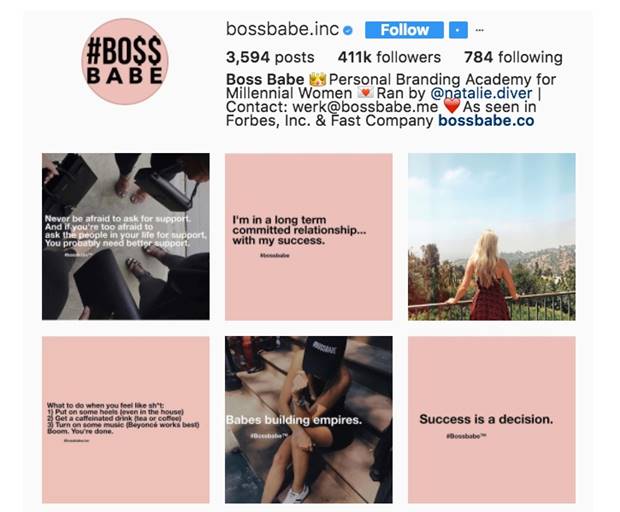Viewport: 620px width, 512px height.
Task: Click the bossbabe.inc username heading
Action: point(282,30)
